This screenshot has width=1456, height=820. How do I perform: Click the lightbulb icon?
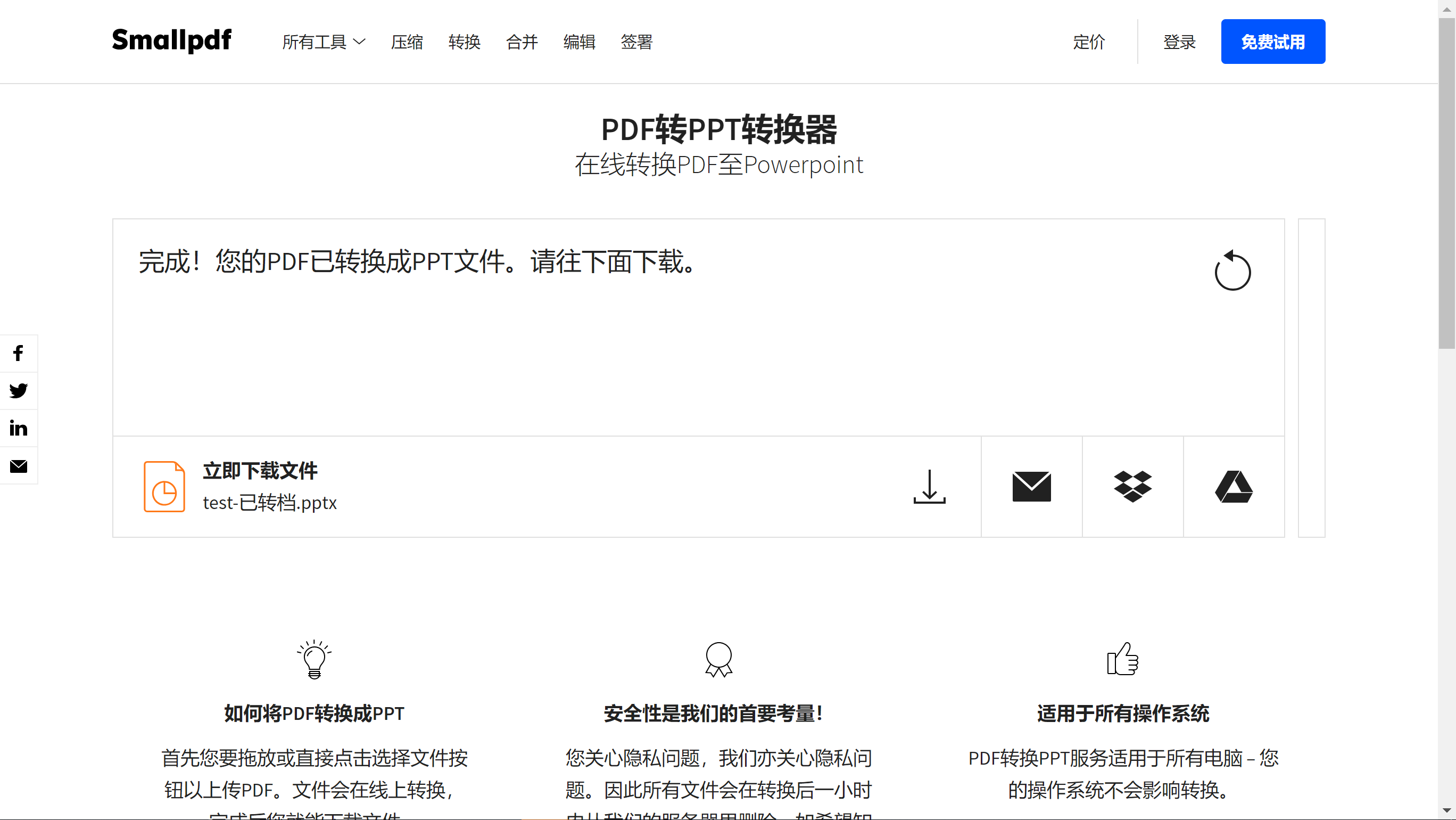coord(315,659)
